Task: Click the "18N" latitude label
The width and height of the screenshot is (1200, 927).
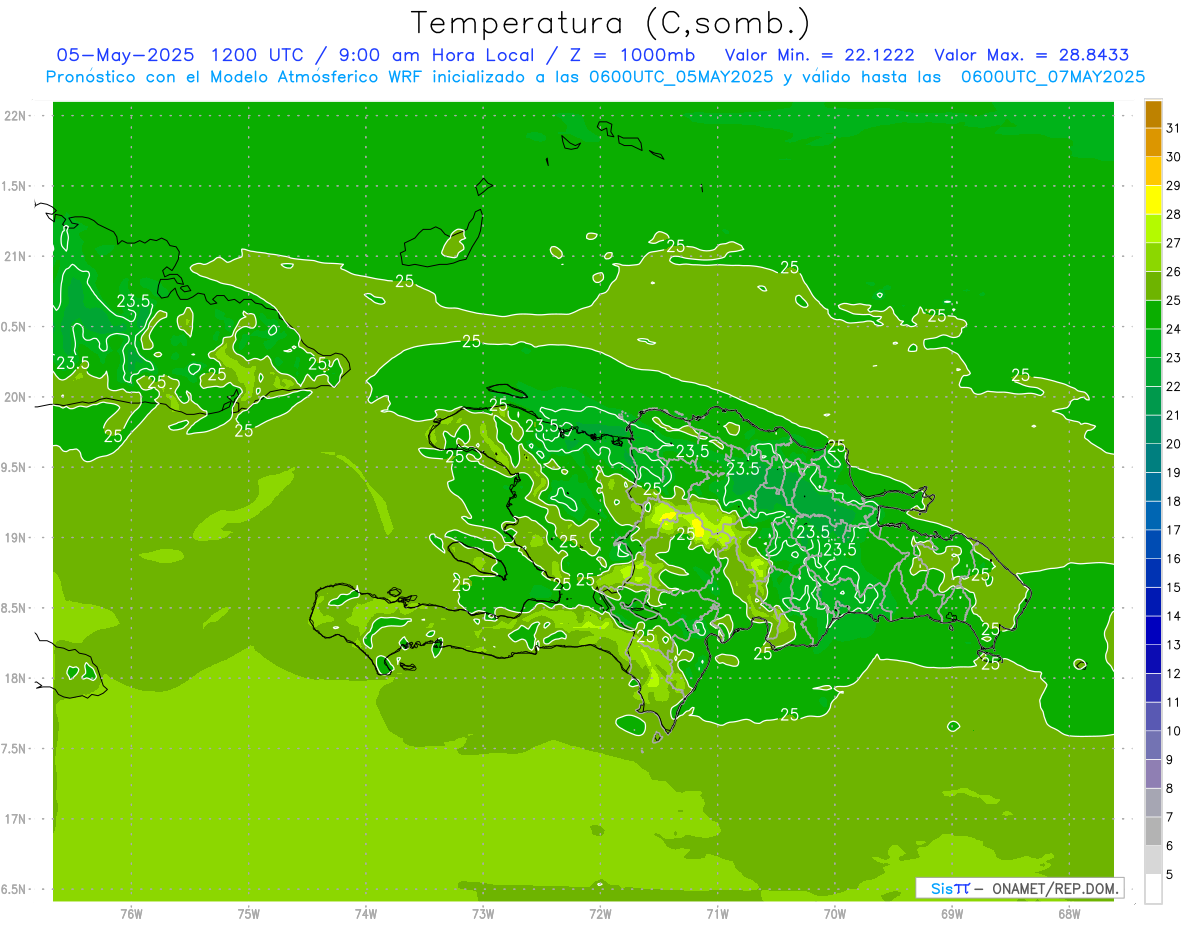Action: coord(15,678)
